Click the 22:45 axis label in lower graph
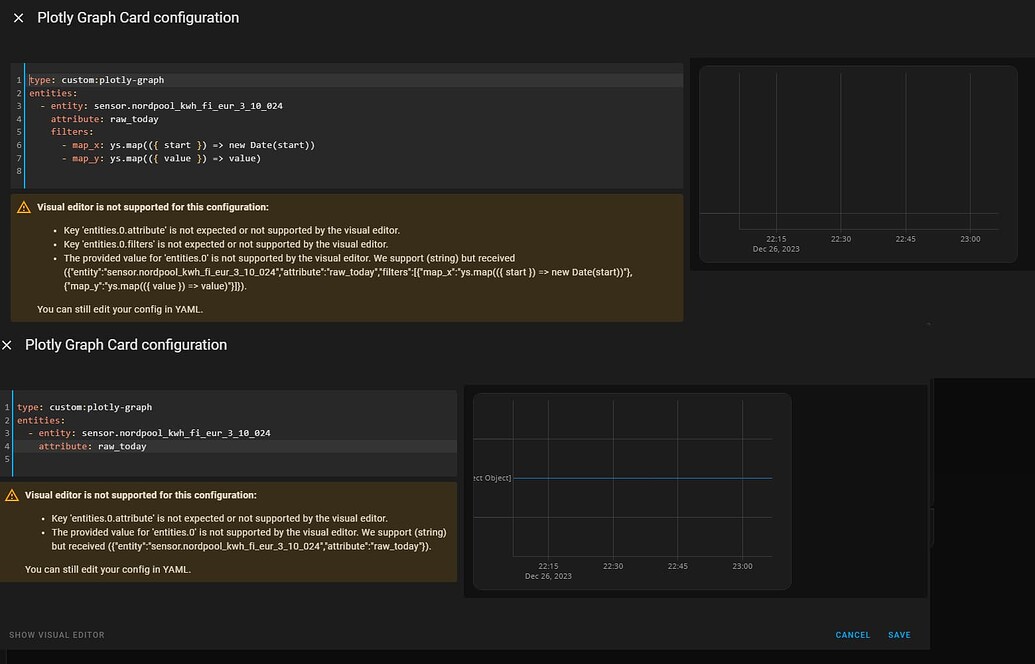Image resolution: width=1035 pixels, height=664 pixels. [677, 566]
